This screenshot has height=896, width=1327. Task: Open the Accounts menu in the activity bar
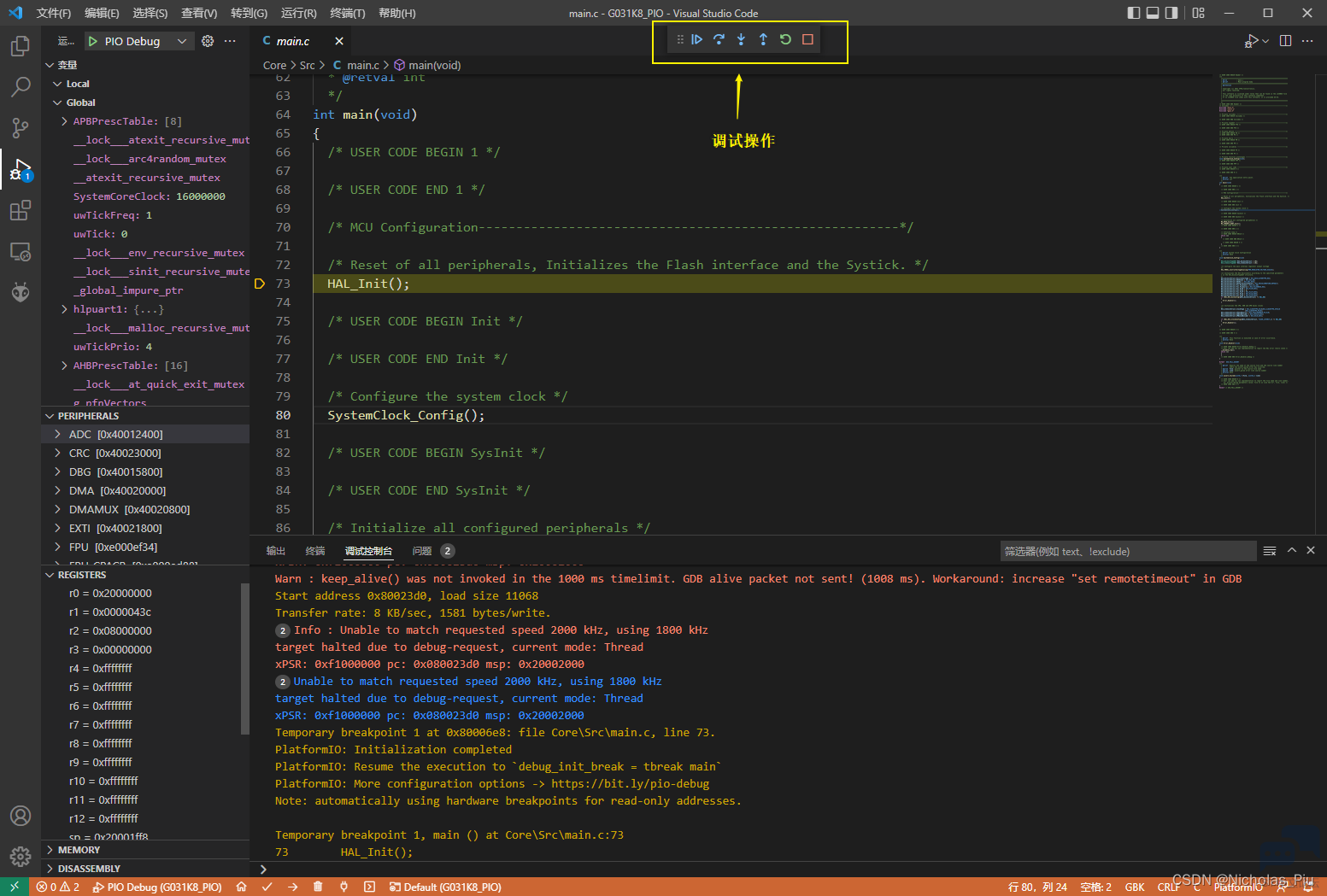click(x=21, y=816)
